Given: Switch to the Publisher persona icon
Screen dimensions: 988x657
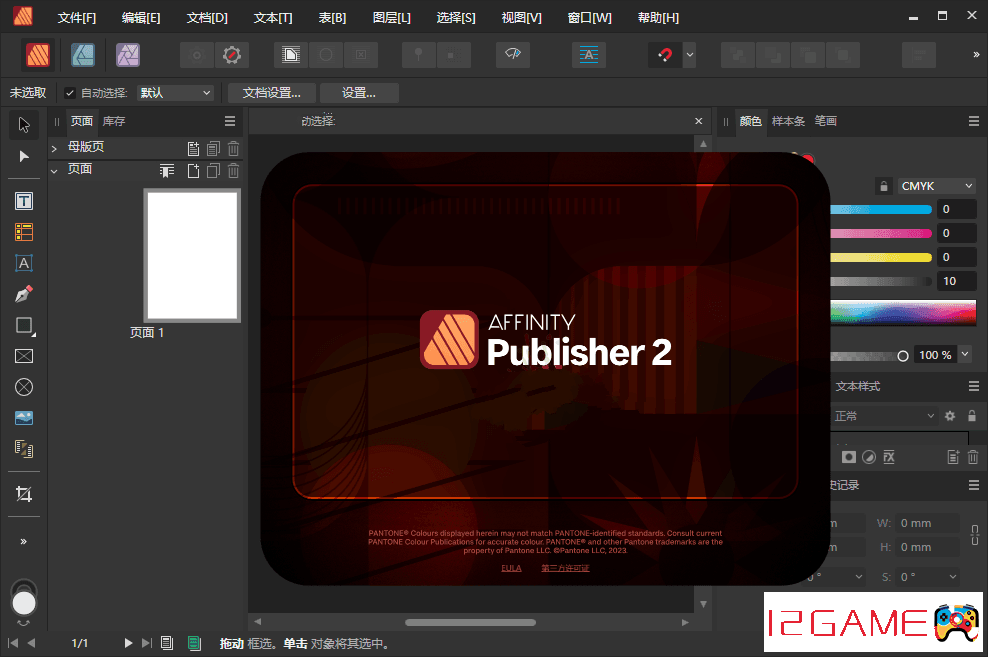Looking at the screenshot, I should point(38,55).
